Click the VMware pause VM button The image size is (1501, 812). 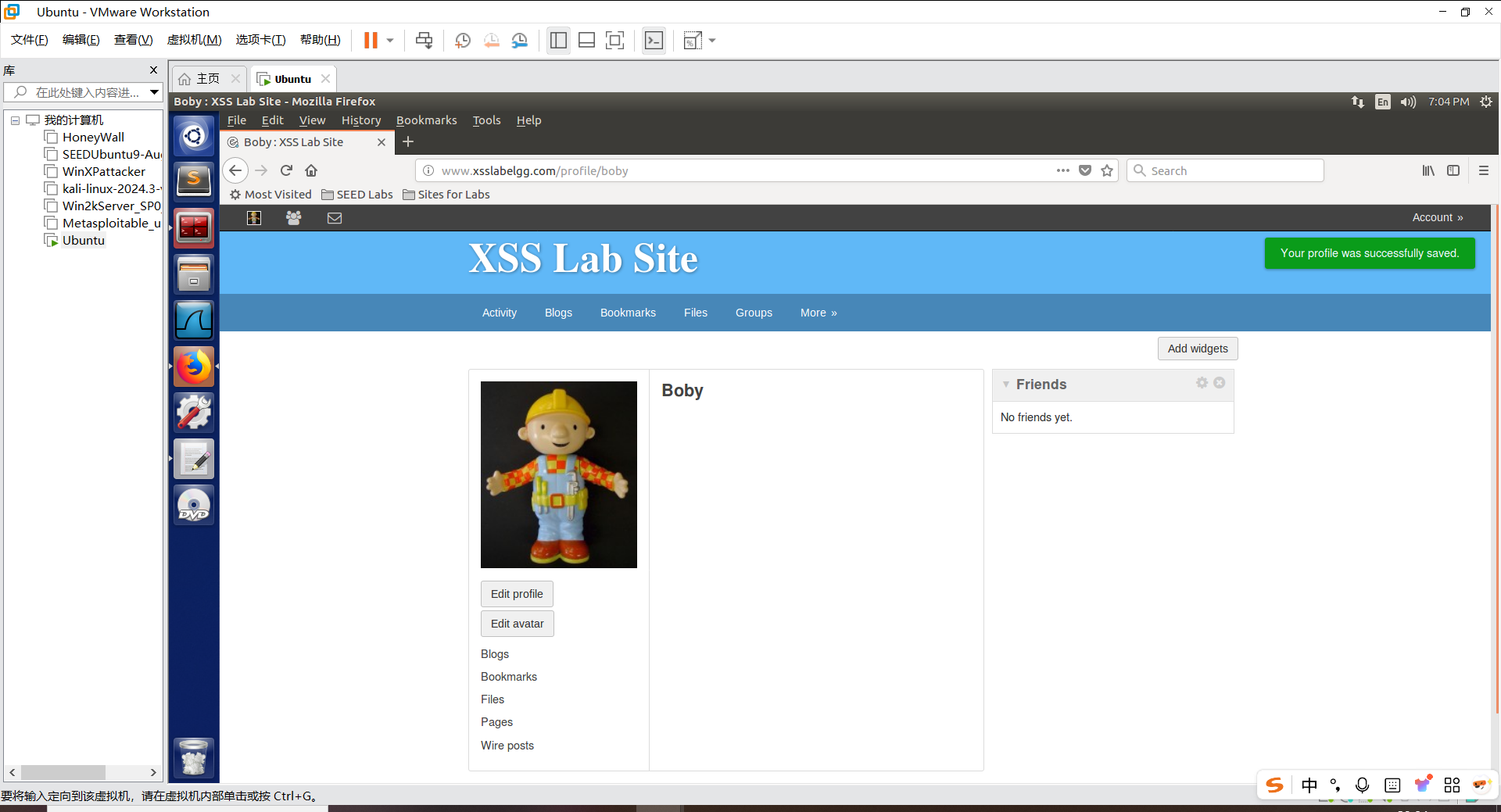coord(371,41)
